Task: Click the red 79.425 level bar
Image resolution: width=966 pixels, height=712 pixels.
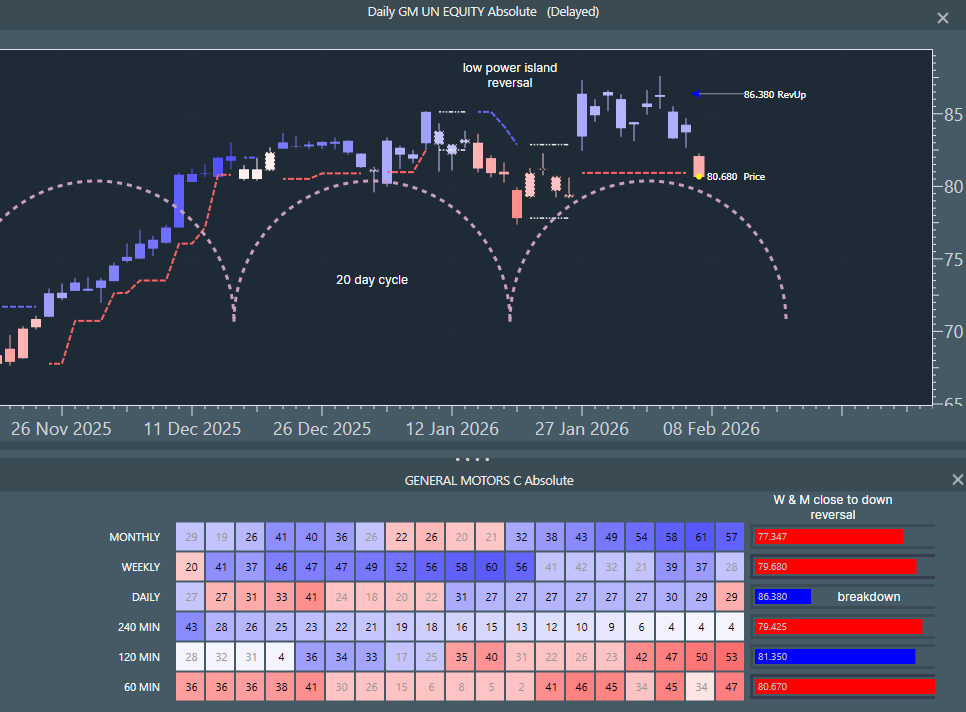Action: 838,626
